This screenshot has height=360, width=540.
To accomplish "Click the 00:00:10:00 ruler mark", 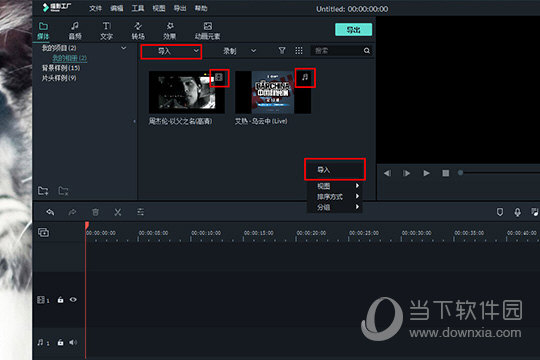I will (x=206, y=233).
